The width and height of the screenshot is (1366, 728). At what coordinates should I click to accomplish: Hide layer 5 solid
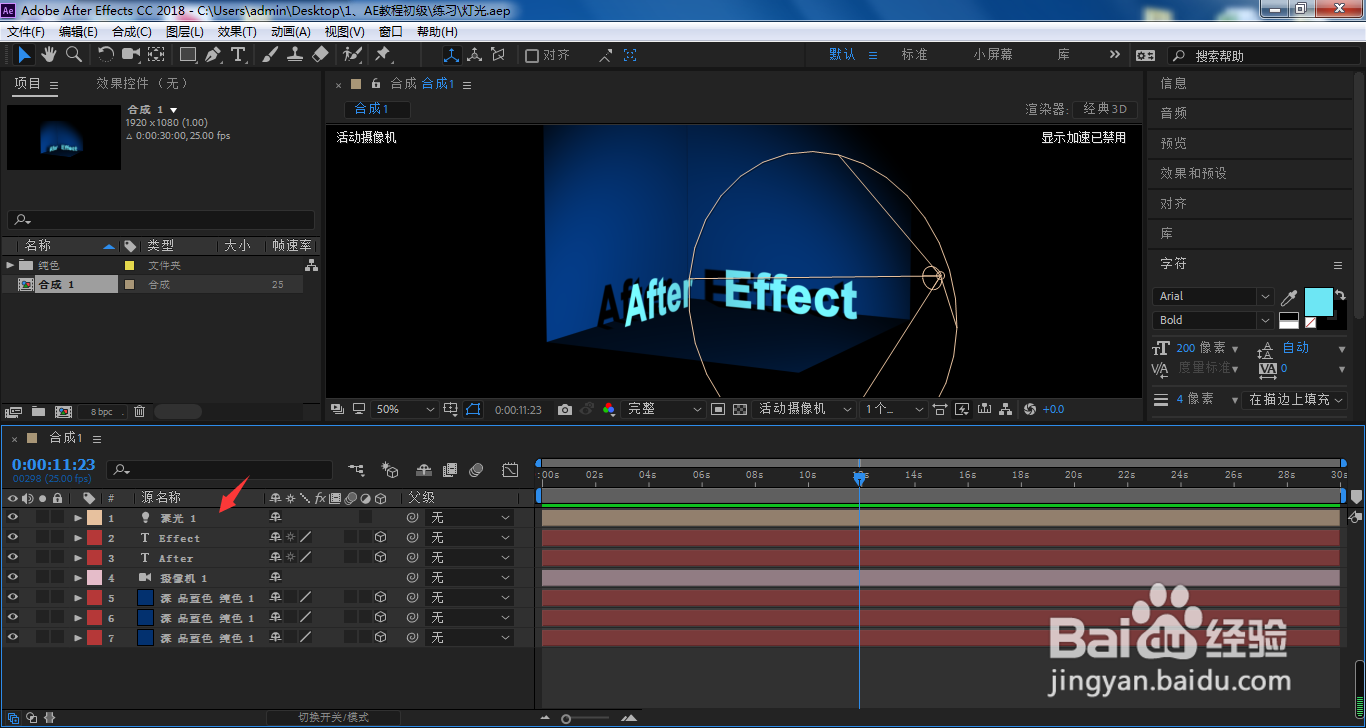click(x=13, y=598)
